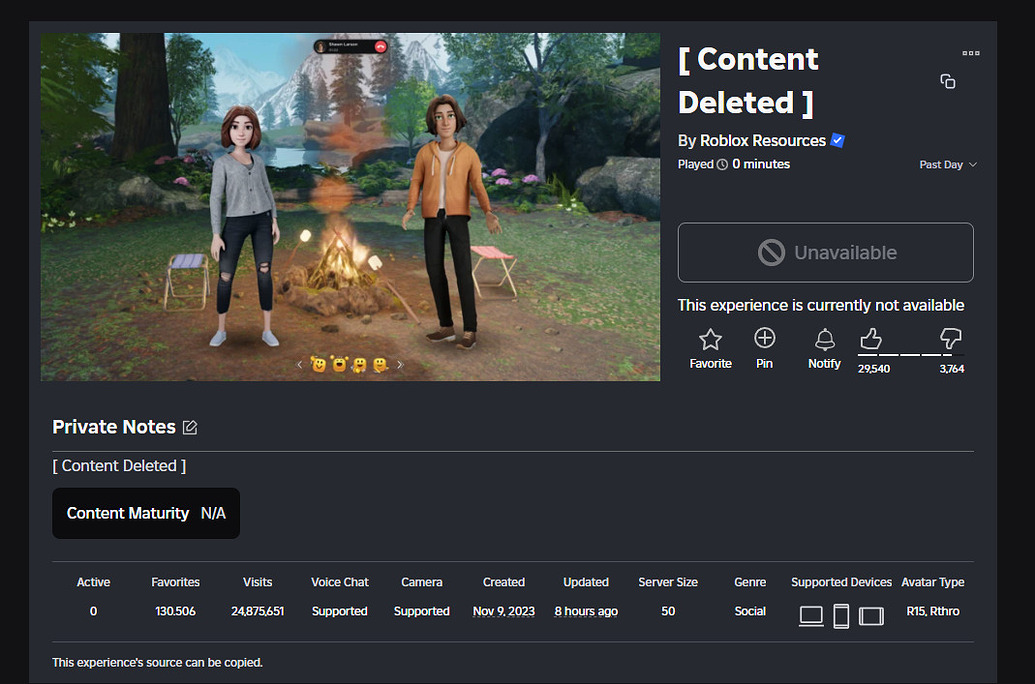Open the three-dot options menu

point(969,54)
